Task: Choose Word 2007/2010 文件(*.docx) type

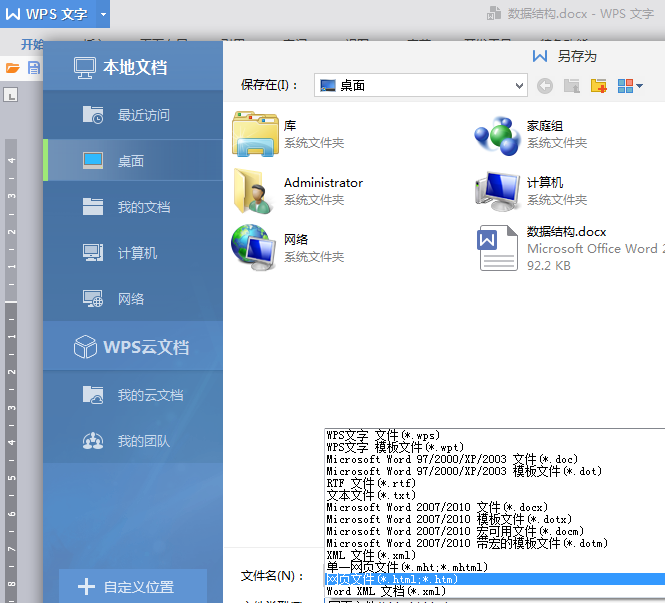Action: (x=495, y=507)
